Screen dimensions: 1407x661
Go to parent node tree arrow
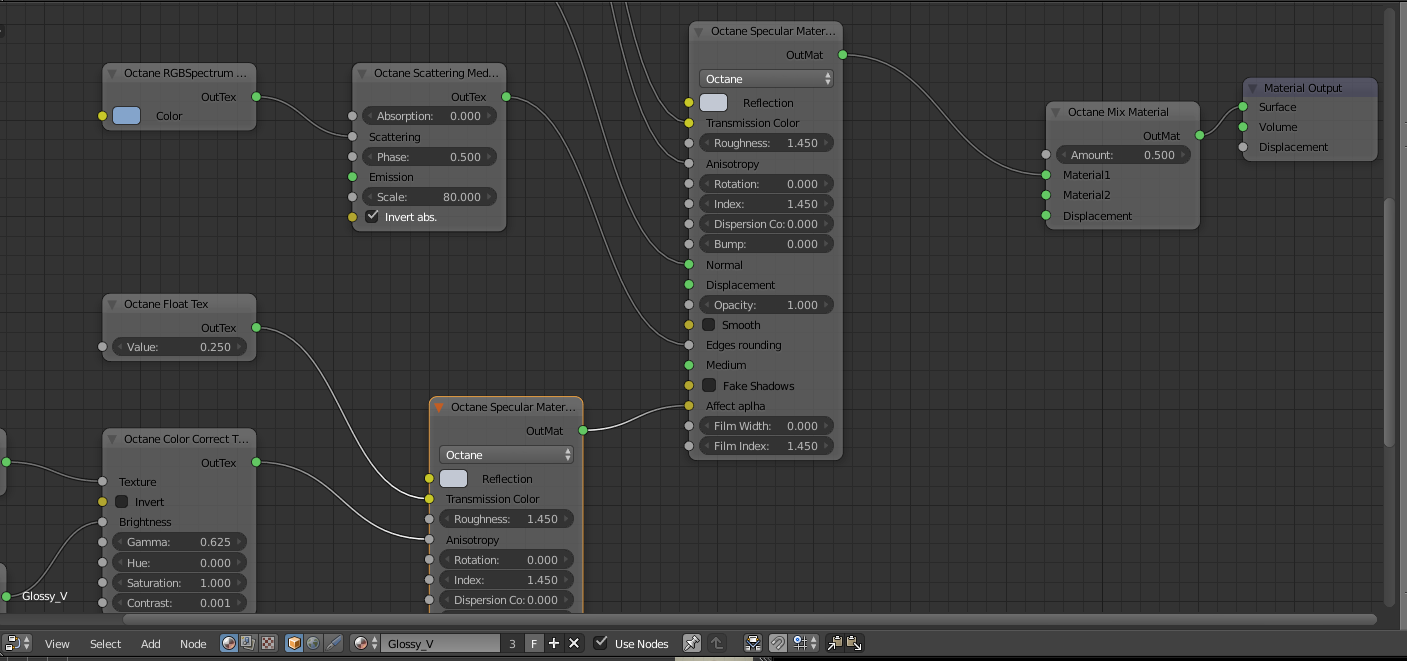716,643
